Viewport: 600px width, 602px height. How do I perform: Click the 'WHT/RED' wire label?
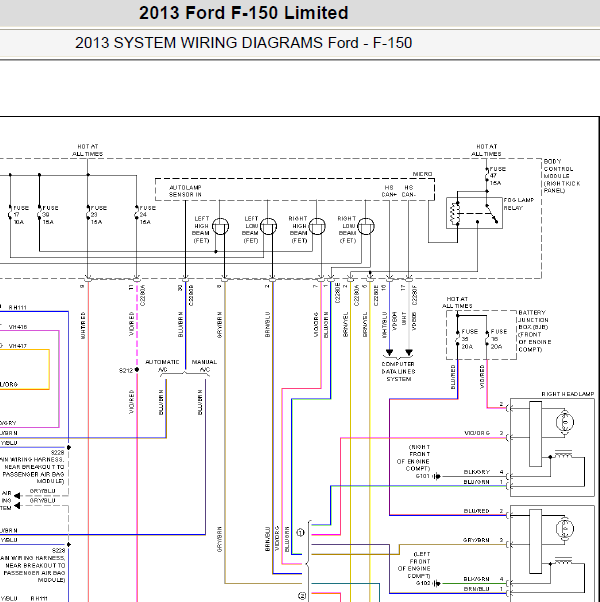[x=83, y=326]
